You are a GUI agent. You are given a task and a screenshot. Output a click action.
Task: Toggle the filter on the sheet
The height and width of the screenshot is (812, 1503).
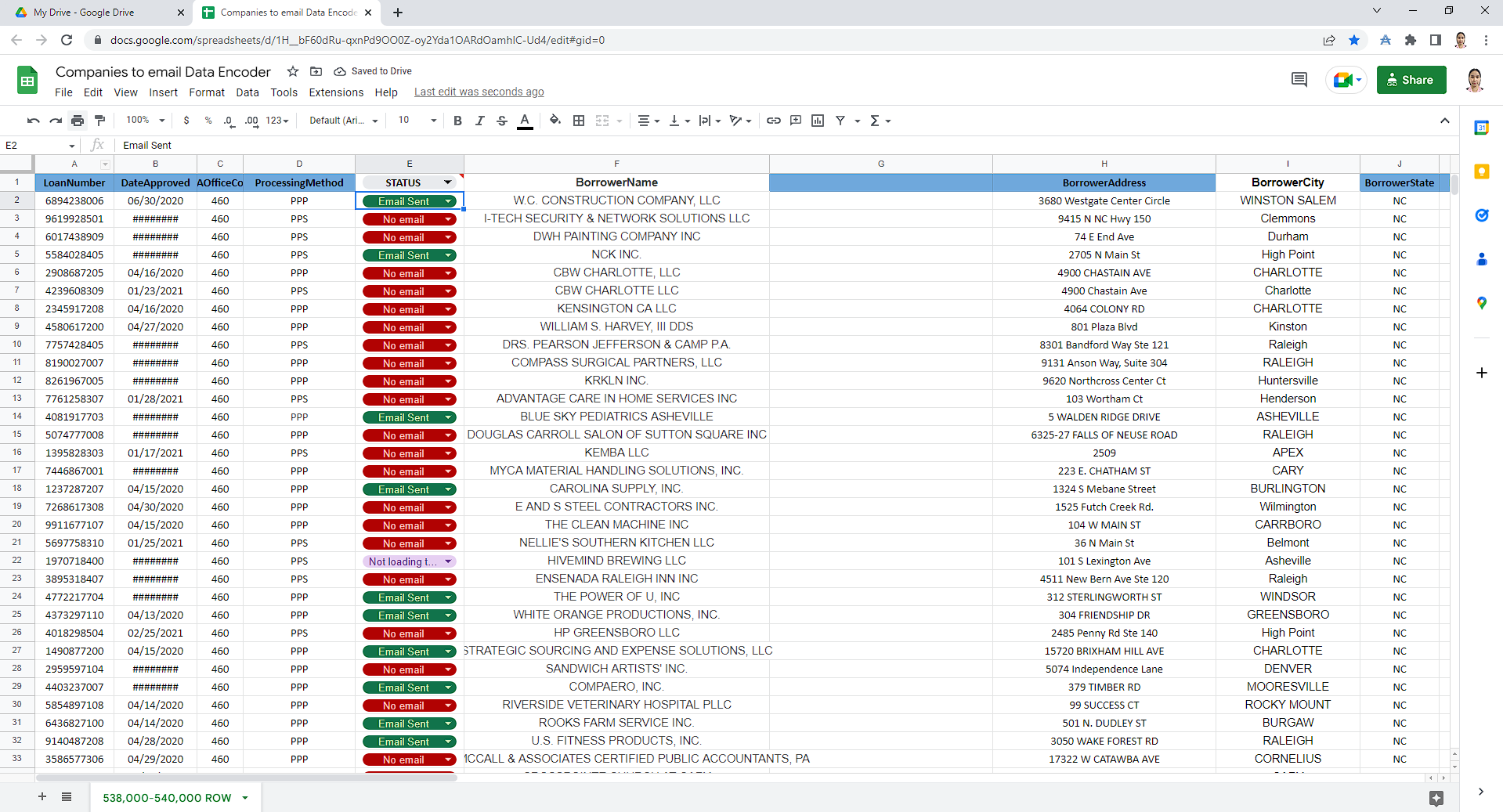click(x=840, y=121)
